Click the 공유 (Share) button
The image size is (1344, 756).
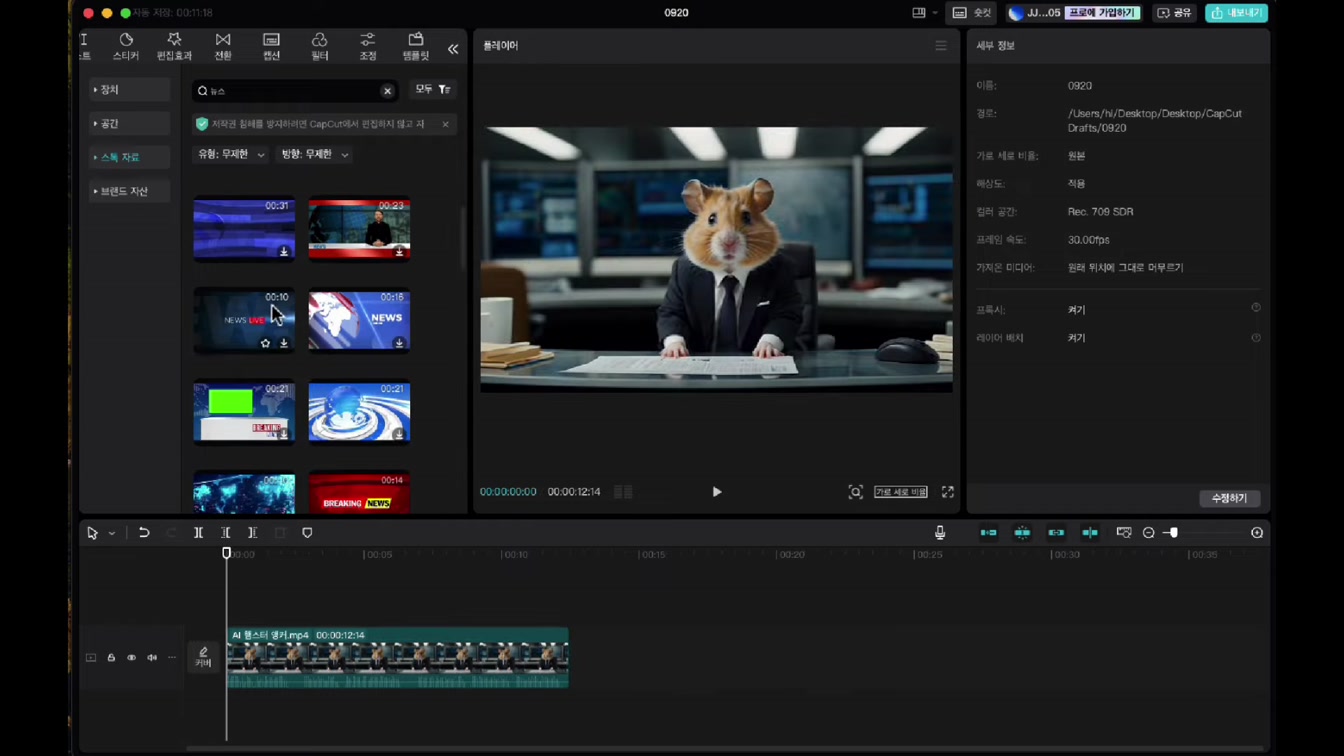point(1174,13)
